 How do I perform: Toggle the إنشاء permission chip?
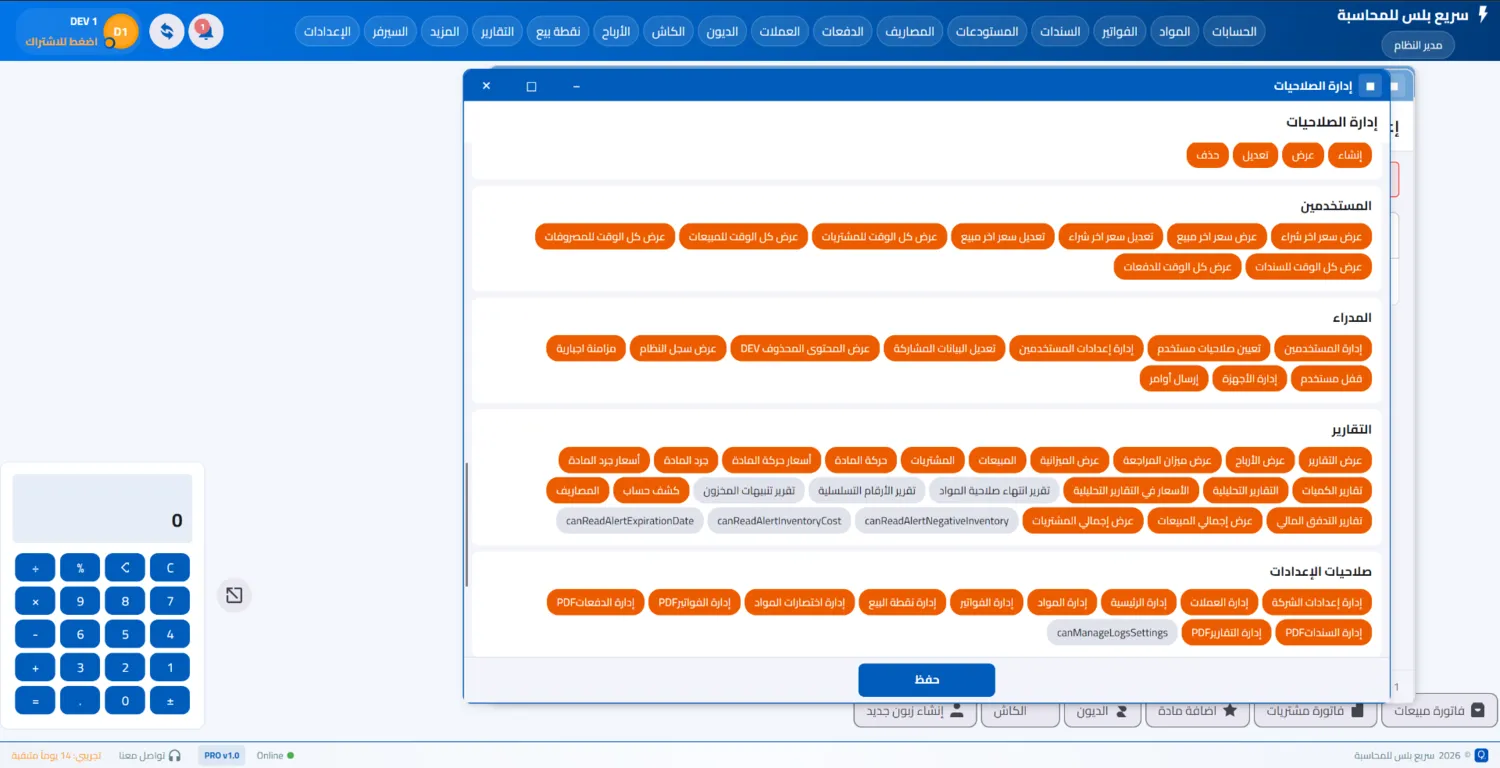[1350, 155]
